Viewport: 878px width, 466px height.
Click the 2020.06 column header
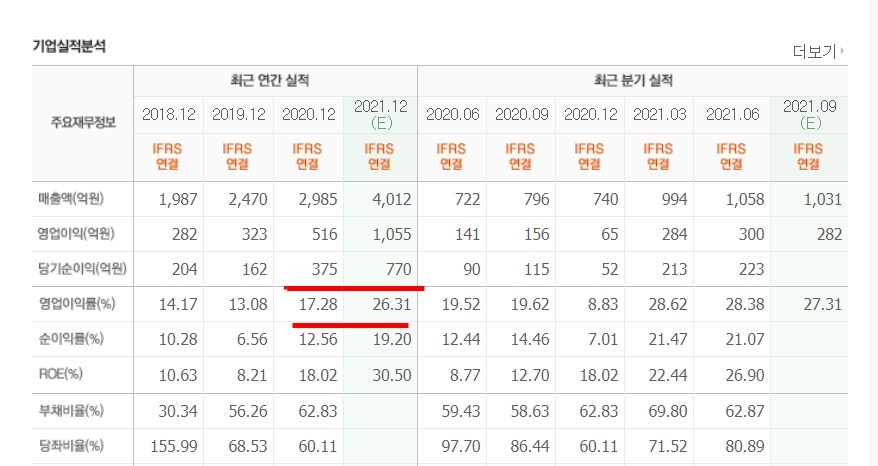pyautogui.click(x=452, y=114)
